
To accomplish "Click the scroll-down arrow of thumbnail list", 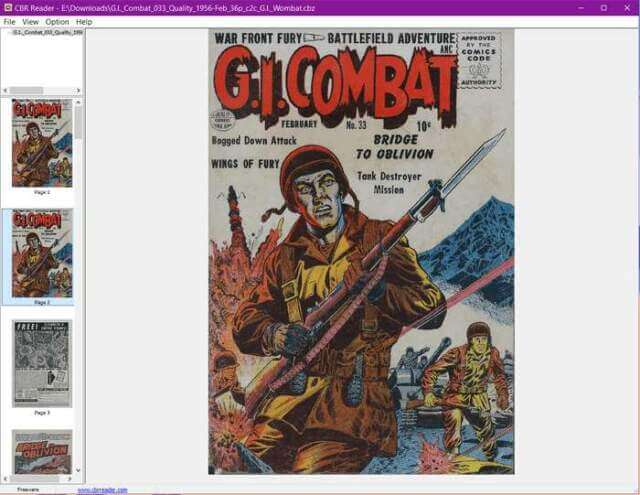I will [x=78, y=470].
